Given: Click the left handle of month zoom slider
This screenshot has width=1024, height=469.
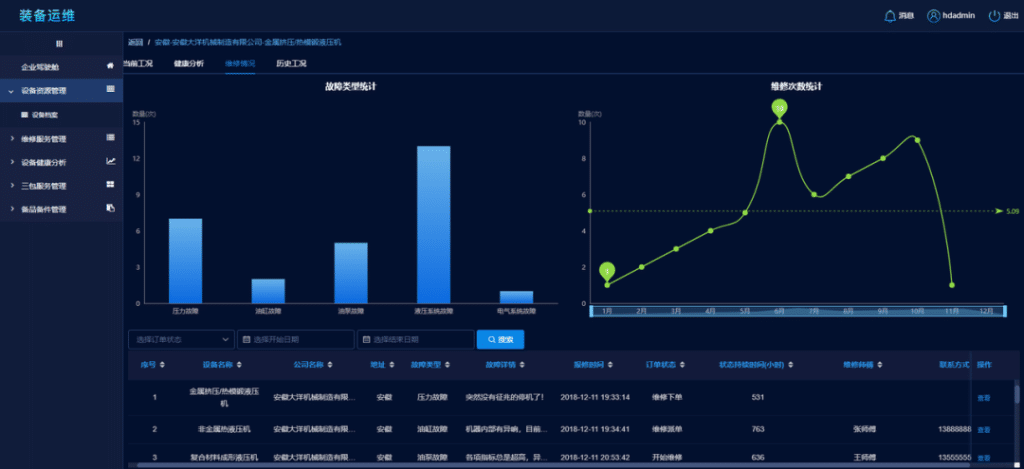Looking at the screenshot, I should pyautogui.click(x=592, y=311).
